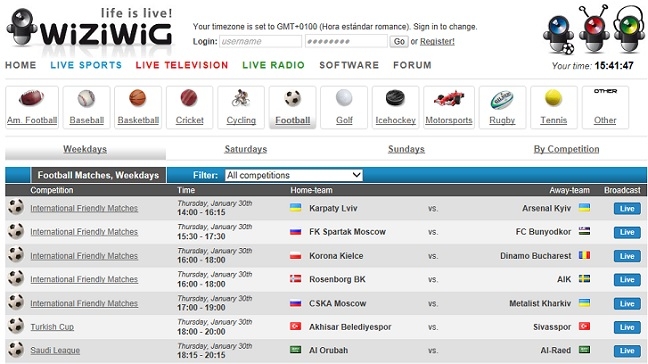
Task: Click the FC Bunyodkor team name
Action: point(543,232)
